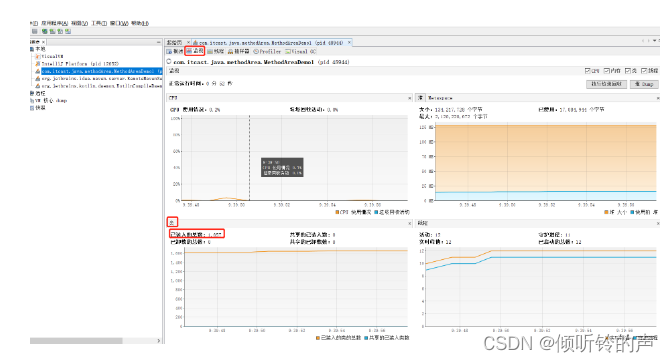Viewport: 670px width, 362px height.
Task: Switch to the 监视 Monitor tab
Action: point(195,51)
